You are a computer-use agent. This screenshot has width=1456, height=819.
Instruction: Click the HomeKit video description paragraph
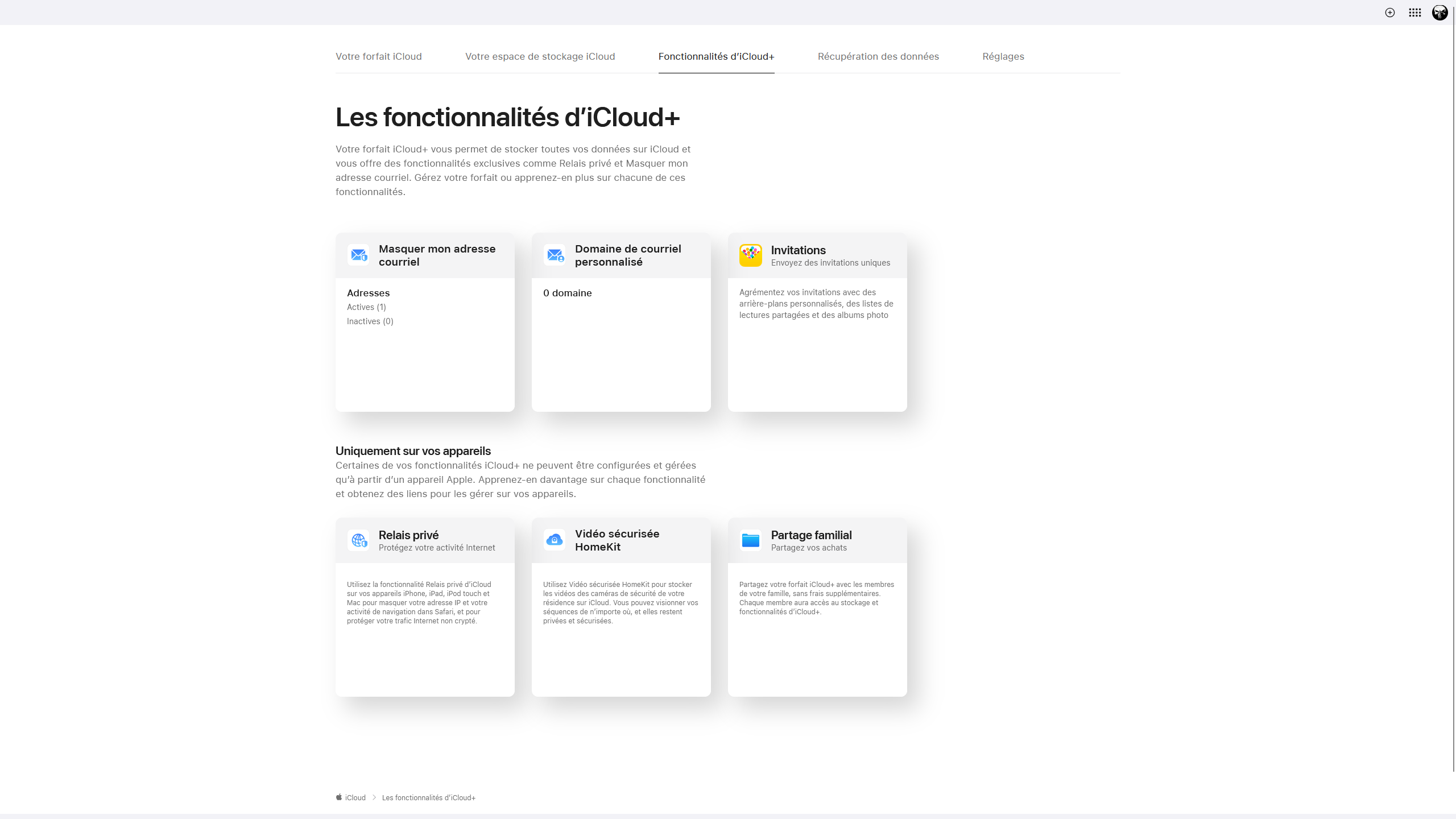pyautogui.click(x=621, y=602)
